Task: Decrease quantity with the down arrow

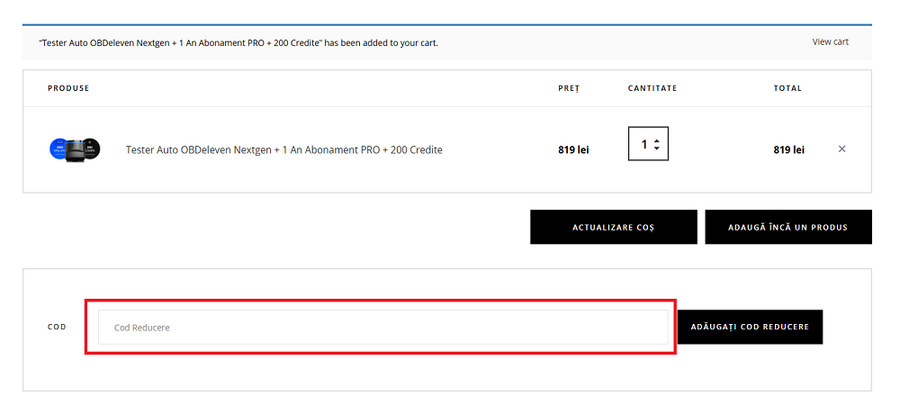Action: 656,150
